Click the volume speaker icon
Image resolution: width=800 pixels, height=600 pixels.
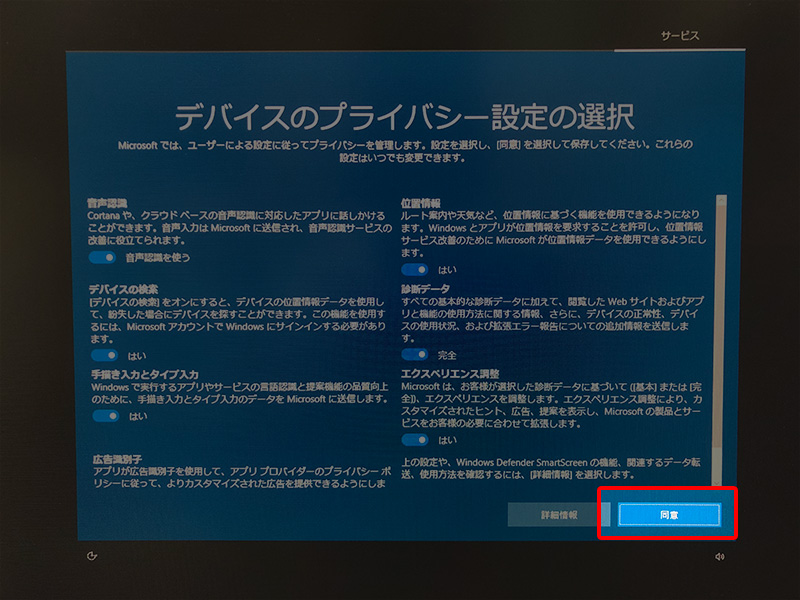(719, 557)
